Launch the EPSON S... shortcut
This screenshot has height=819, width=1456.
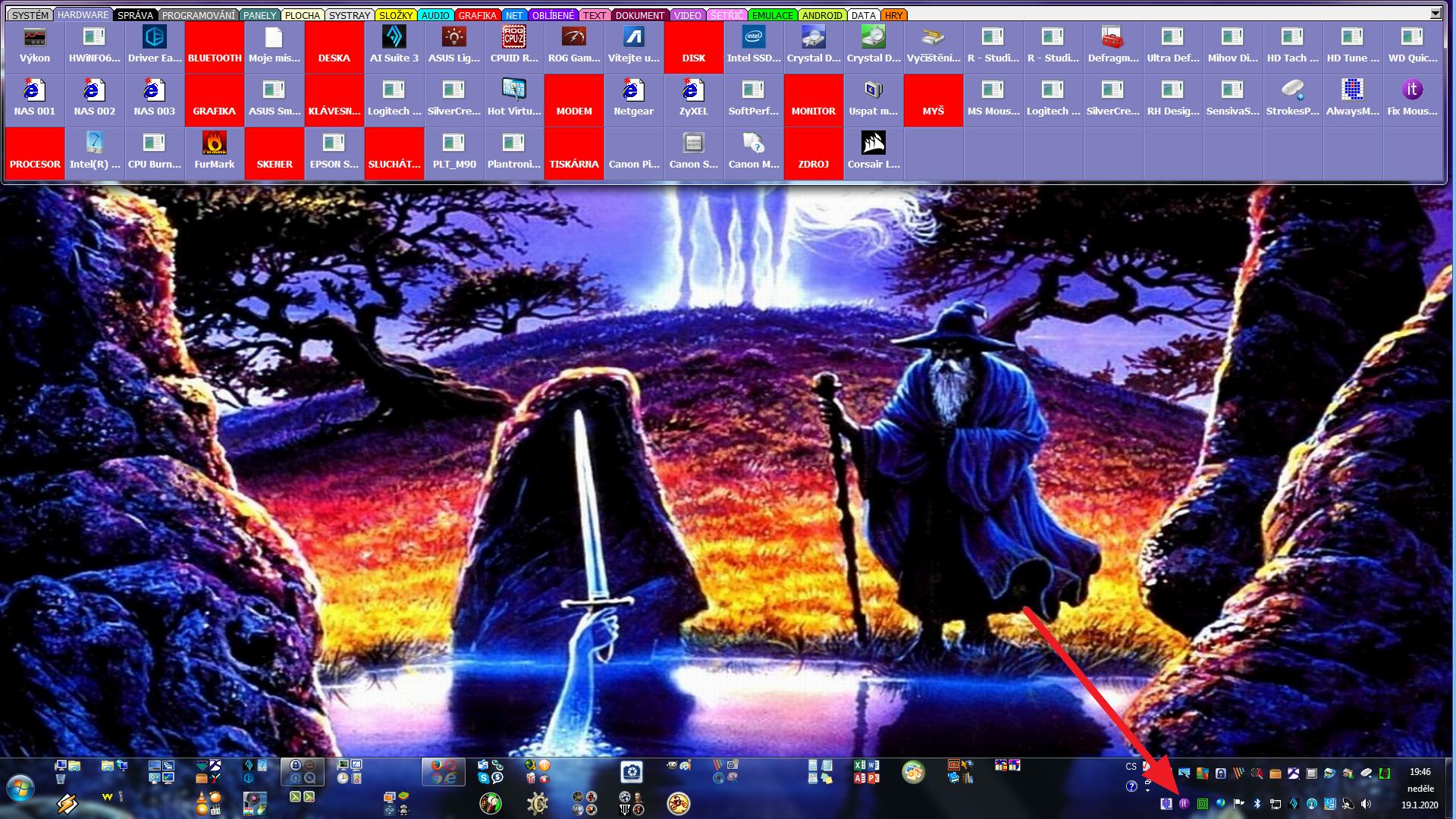(x=334, y=153)
